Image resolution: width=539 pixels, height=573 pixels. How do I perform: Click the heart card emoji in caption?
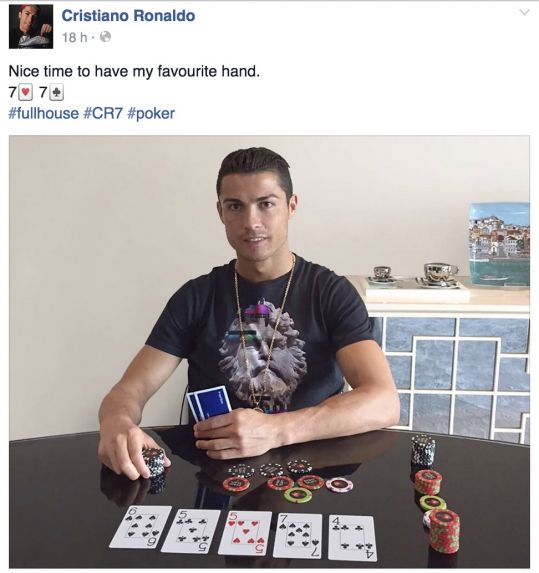click(x=25, y=92)
